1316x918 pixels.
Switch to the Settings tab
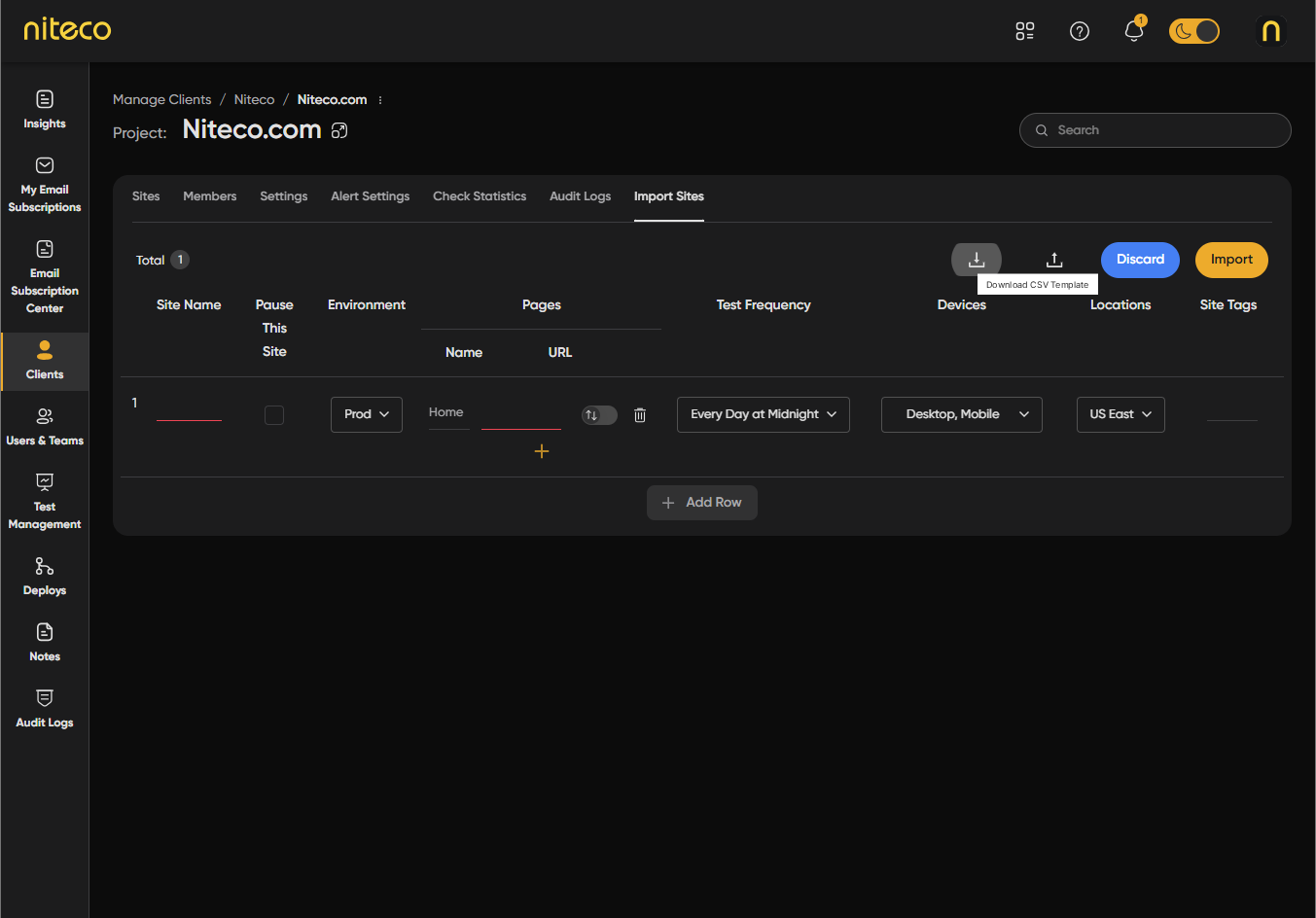point(284,196)
